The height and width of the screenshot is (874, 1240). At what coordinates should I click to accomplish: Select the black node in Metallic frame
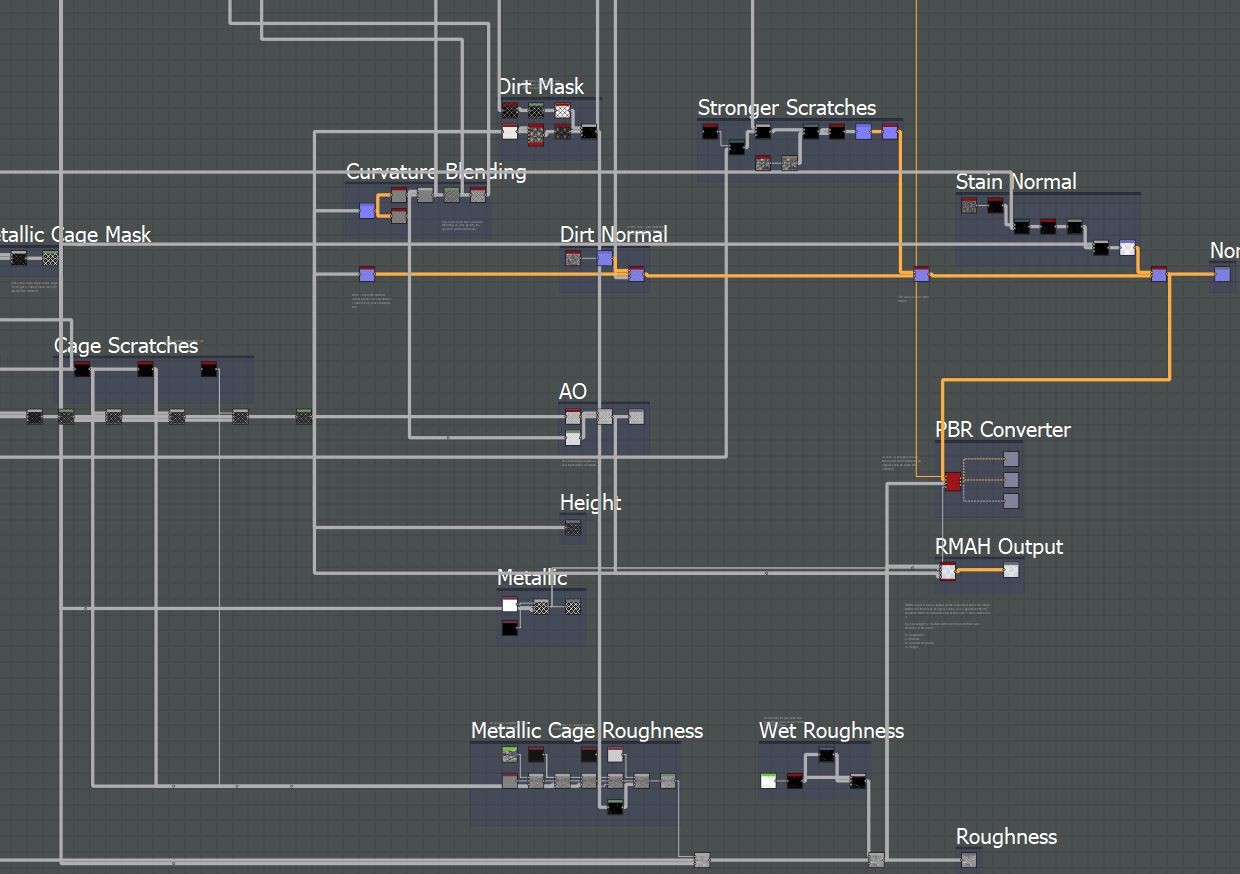point(509,628)
